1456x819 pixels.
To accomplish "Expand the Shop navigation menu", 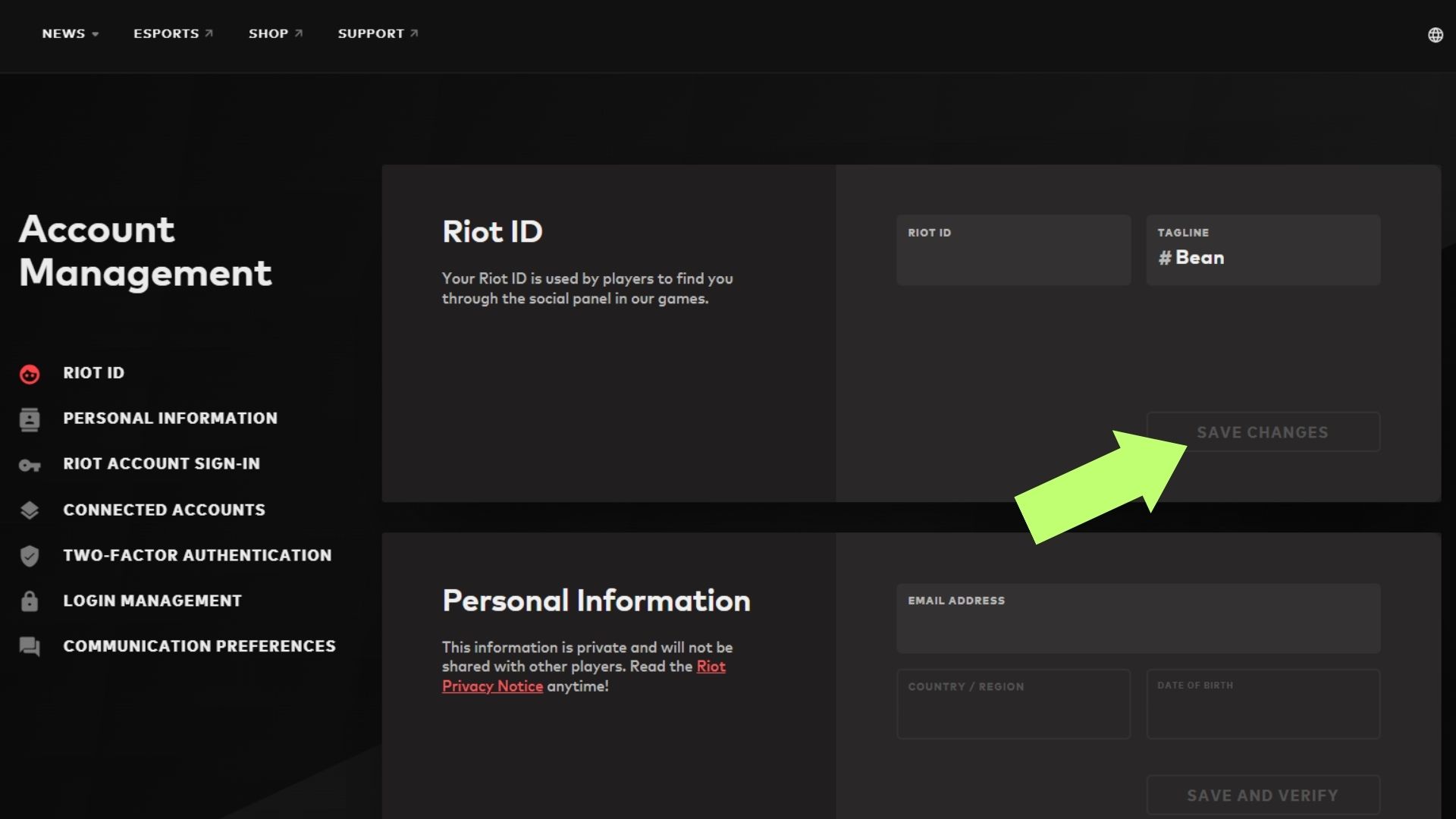I will (x=275, y=33).
